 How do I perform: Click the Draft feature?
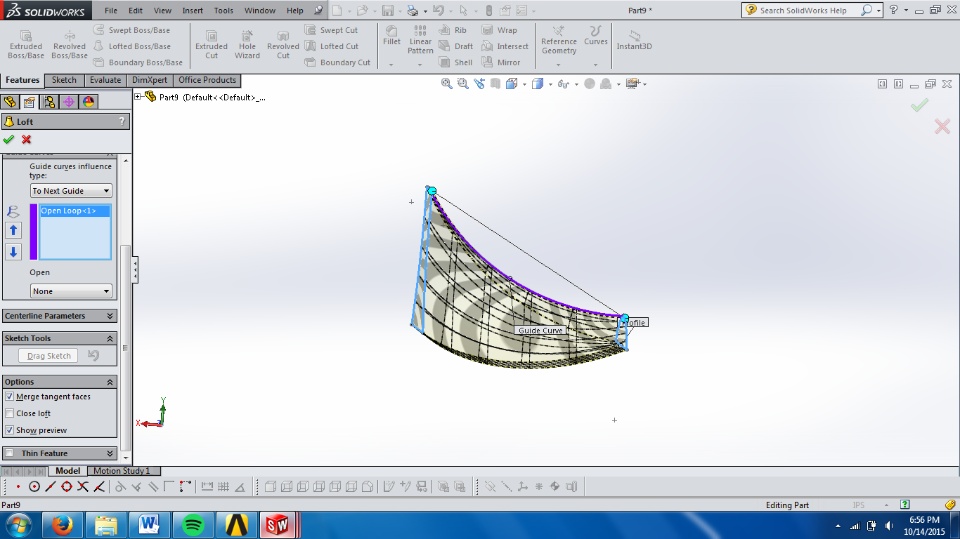point(456,46)
